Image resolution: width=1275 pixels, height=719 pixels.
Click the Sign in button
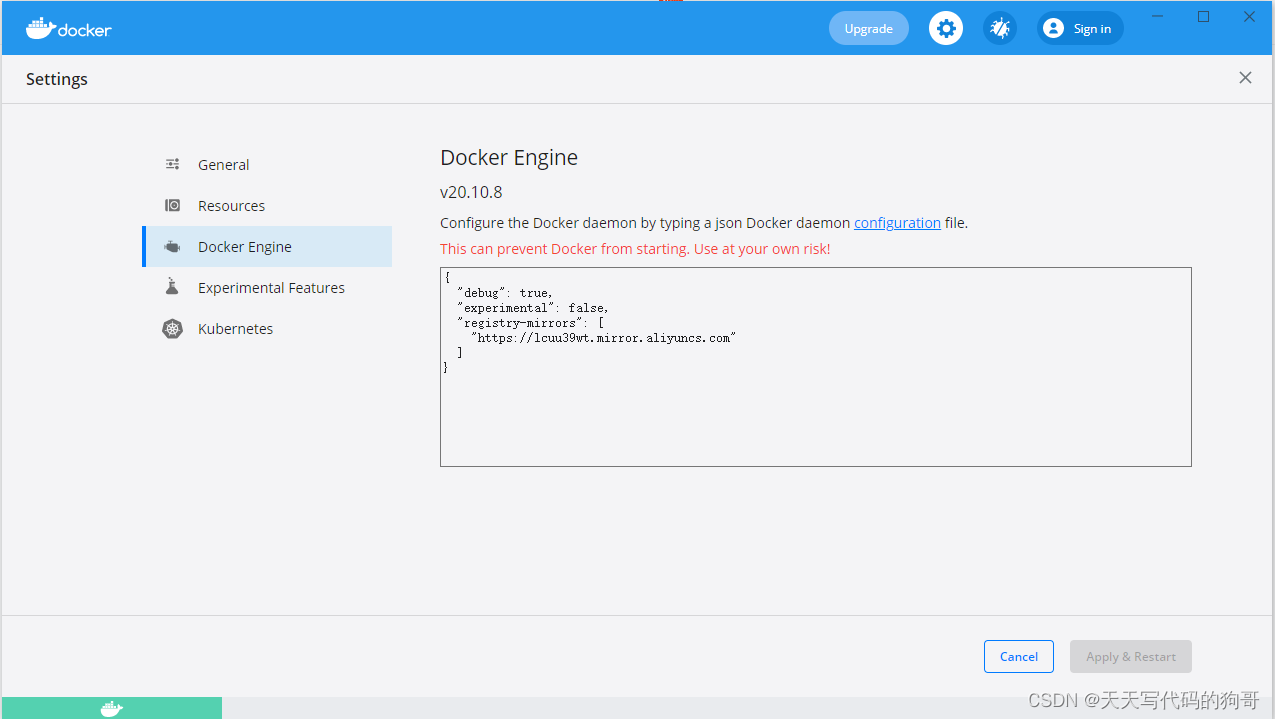[1080, 28]
